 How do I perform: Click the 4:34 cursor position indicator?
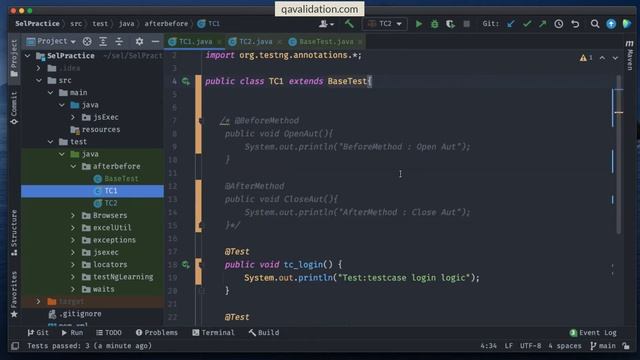click(488, 346)
